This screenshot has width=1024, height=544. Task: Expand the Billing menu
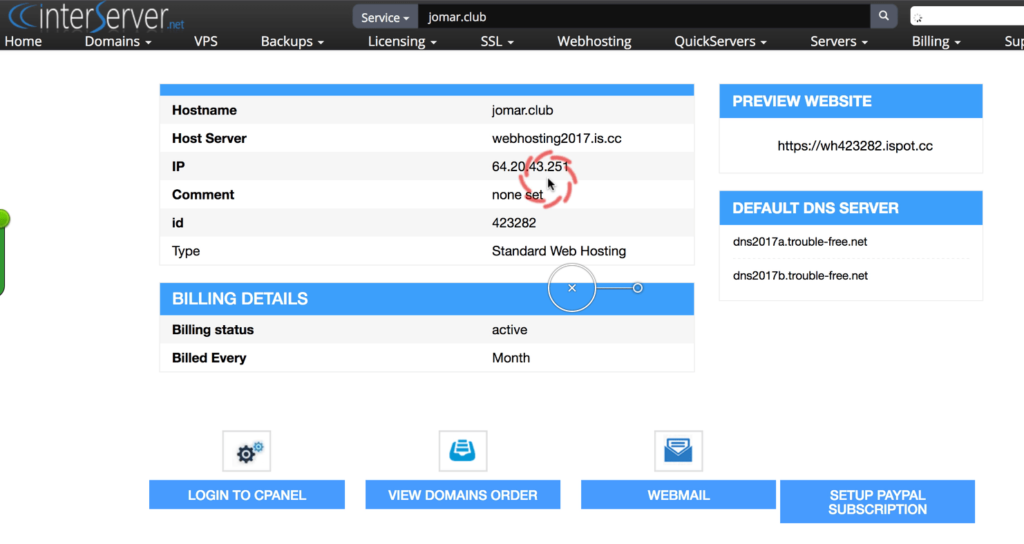pos(936,41)
